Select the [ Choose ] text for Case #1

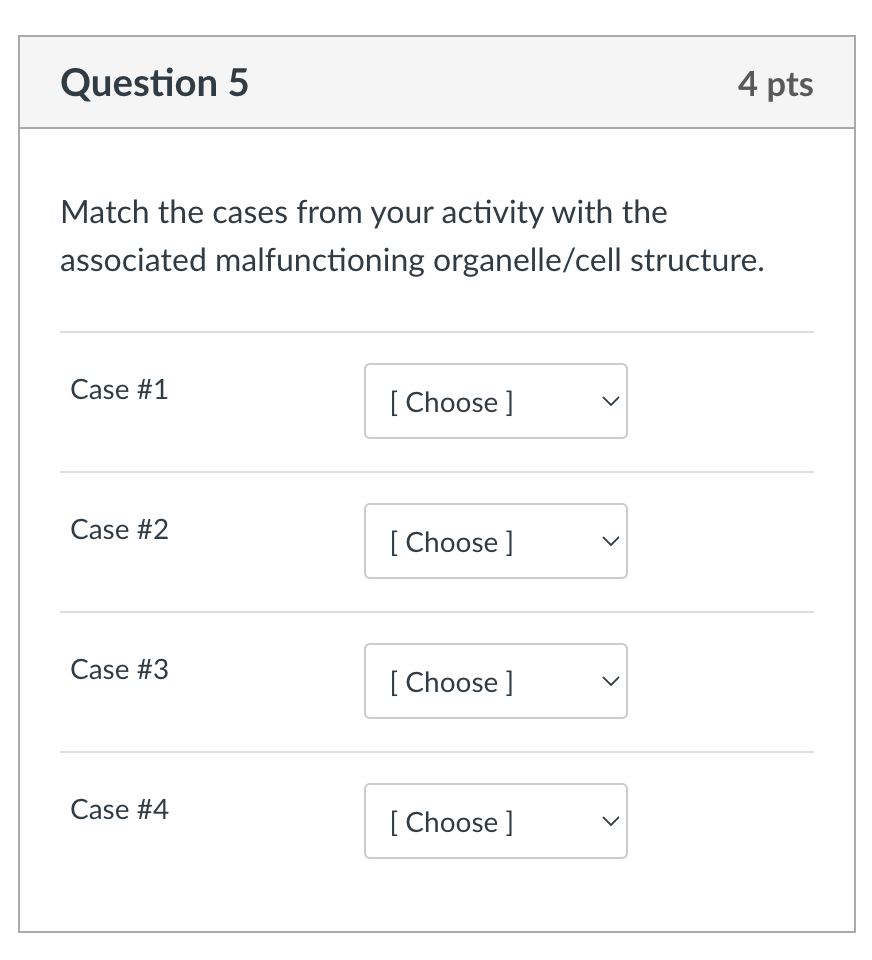pos(451,402)
